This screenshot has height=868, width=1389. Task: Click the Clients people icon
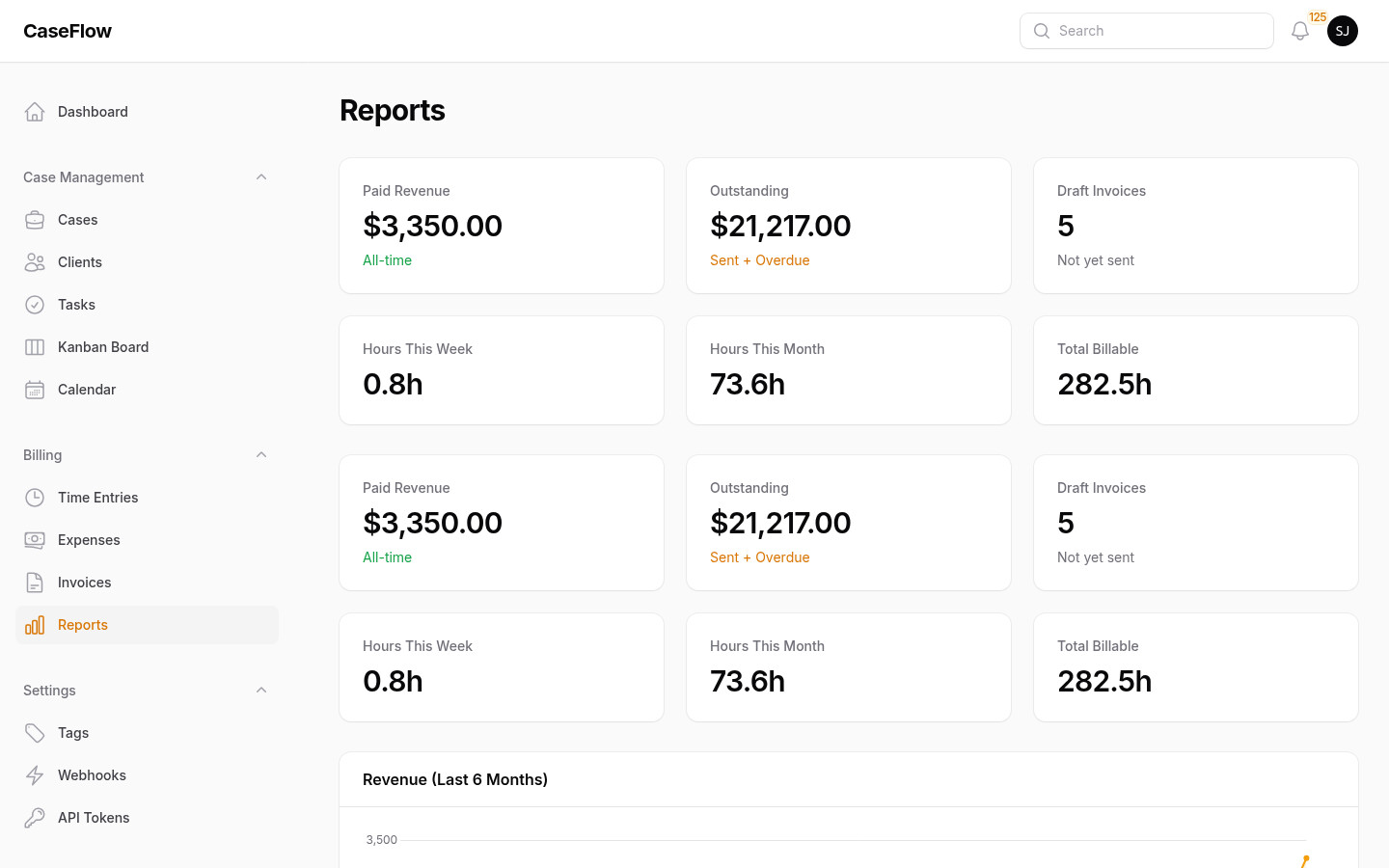[35, 261]
